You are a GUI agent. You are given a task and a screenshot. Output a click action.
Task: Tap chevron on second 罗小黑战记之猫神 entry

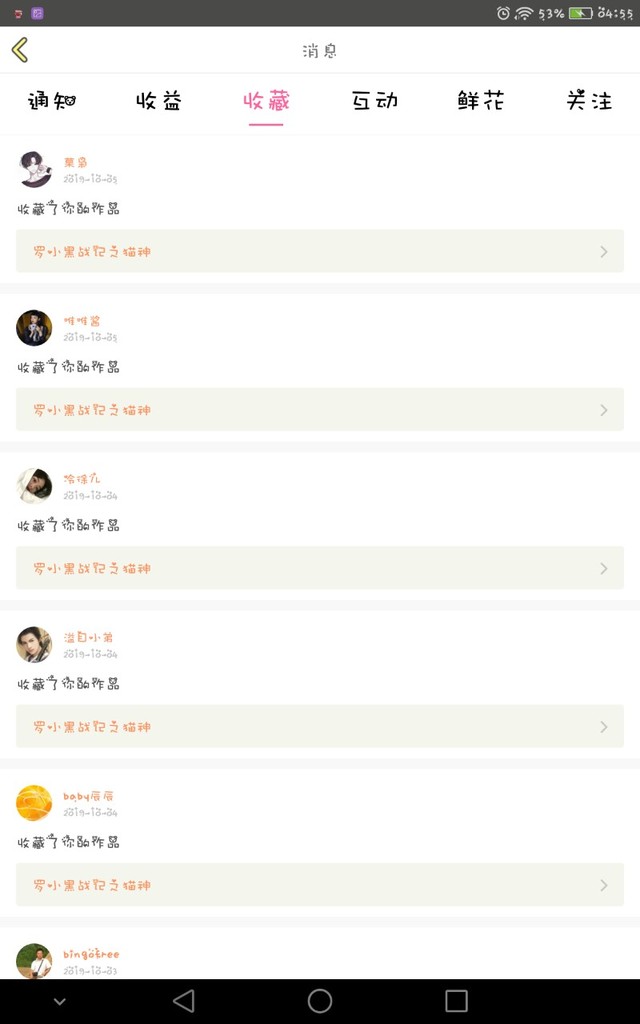click(x=603, y=410)
